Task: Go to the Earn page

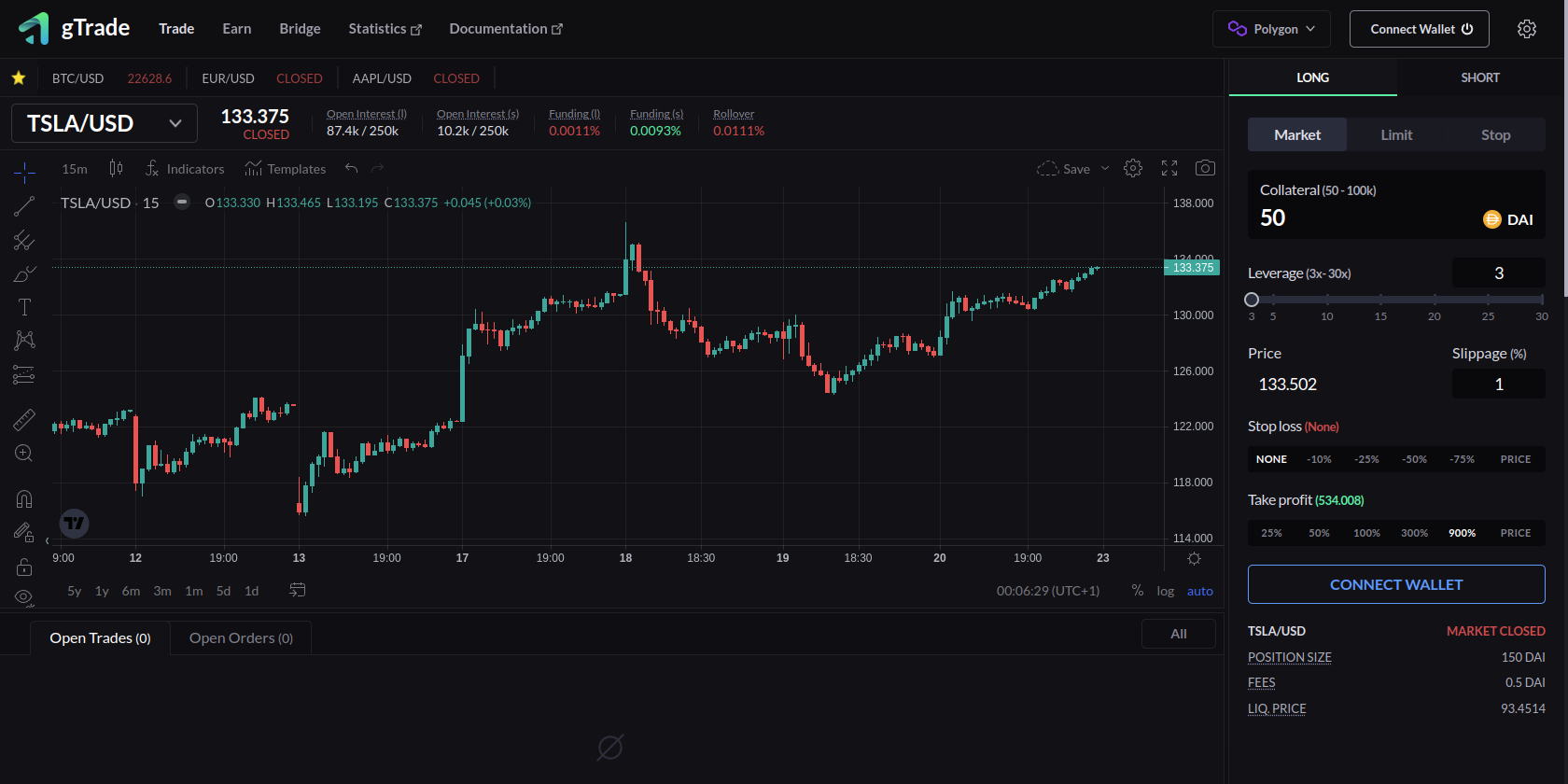Action: 237,29
